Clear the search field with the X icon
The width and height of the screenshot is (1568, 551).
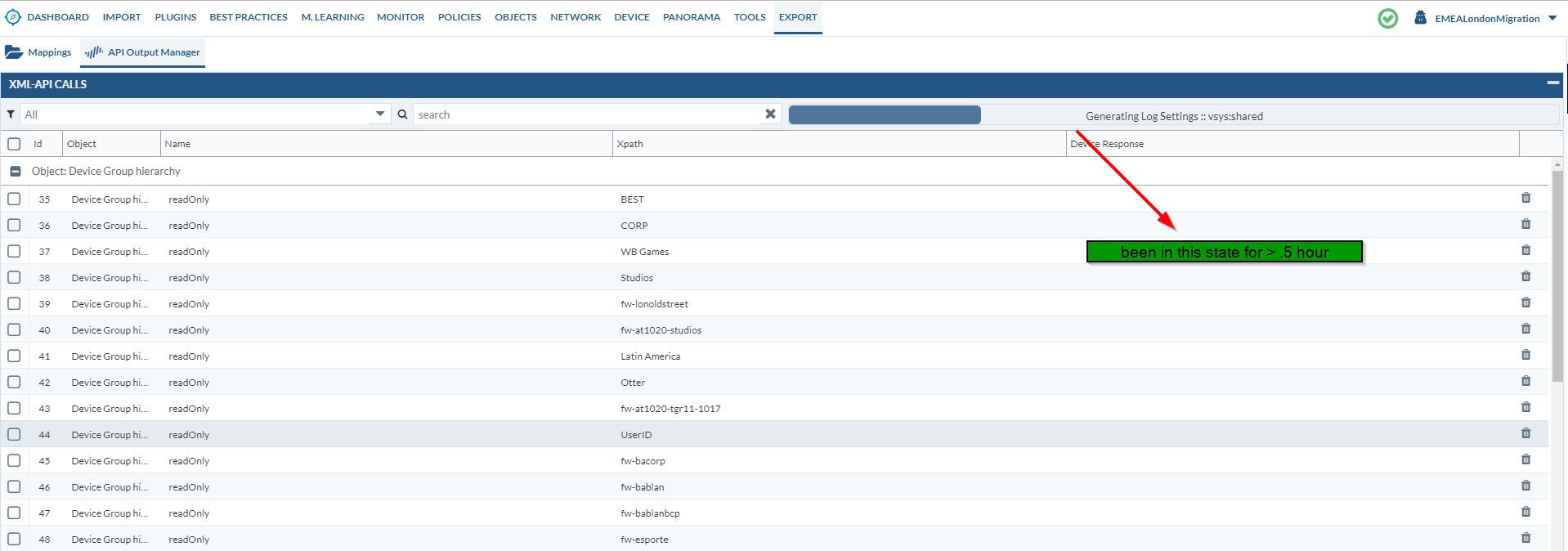tap(770, 114)
